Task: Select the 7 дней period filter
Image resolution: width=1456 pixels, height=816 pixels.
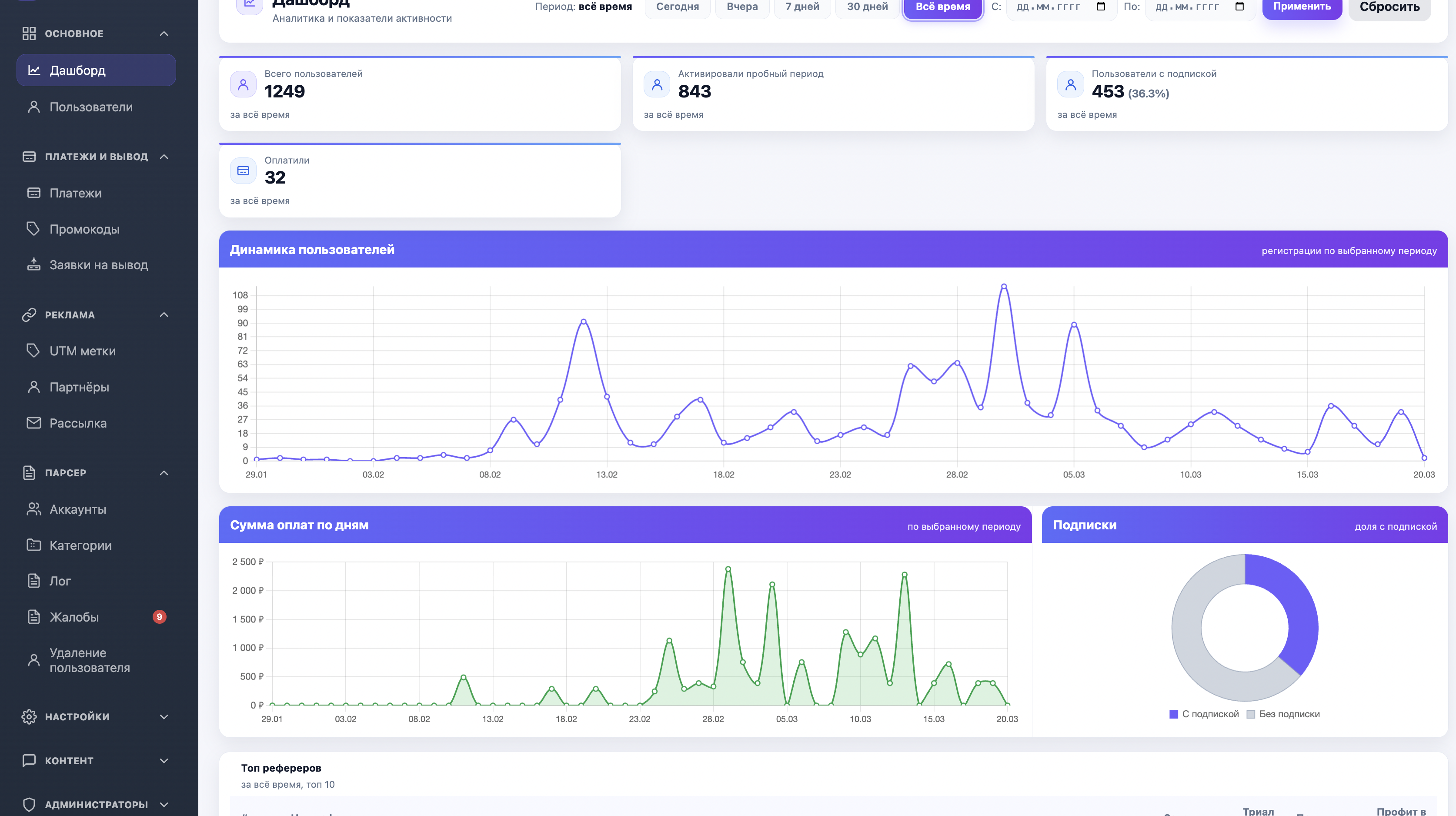Action: coord(801,7)
